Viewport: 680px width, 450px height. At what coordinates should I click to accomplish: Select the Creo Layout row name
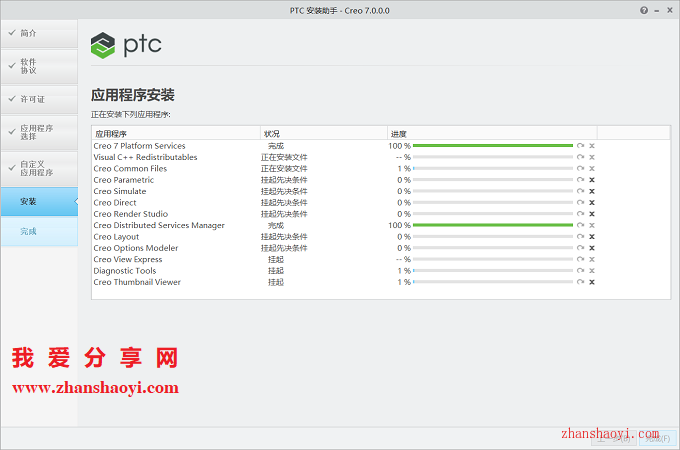click(x=116, y=237)
